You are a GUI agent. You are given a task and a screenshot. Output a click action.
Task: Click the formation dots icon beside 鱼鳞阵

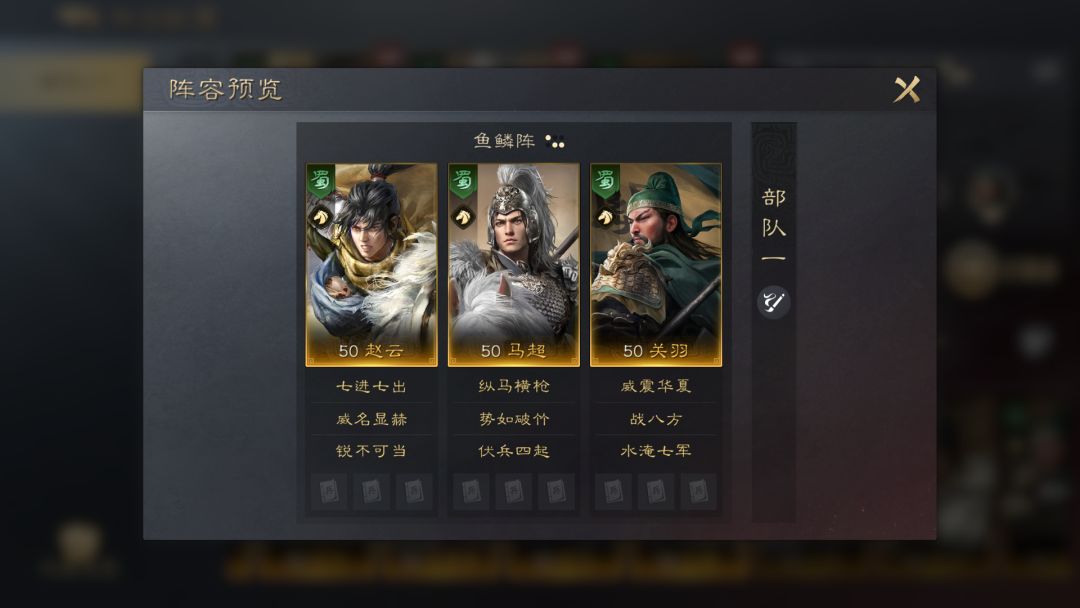coord(554,141)
